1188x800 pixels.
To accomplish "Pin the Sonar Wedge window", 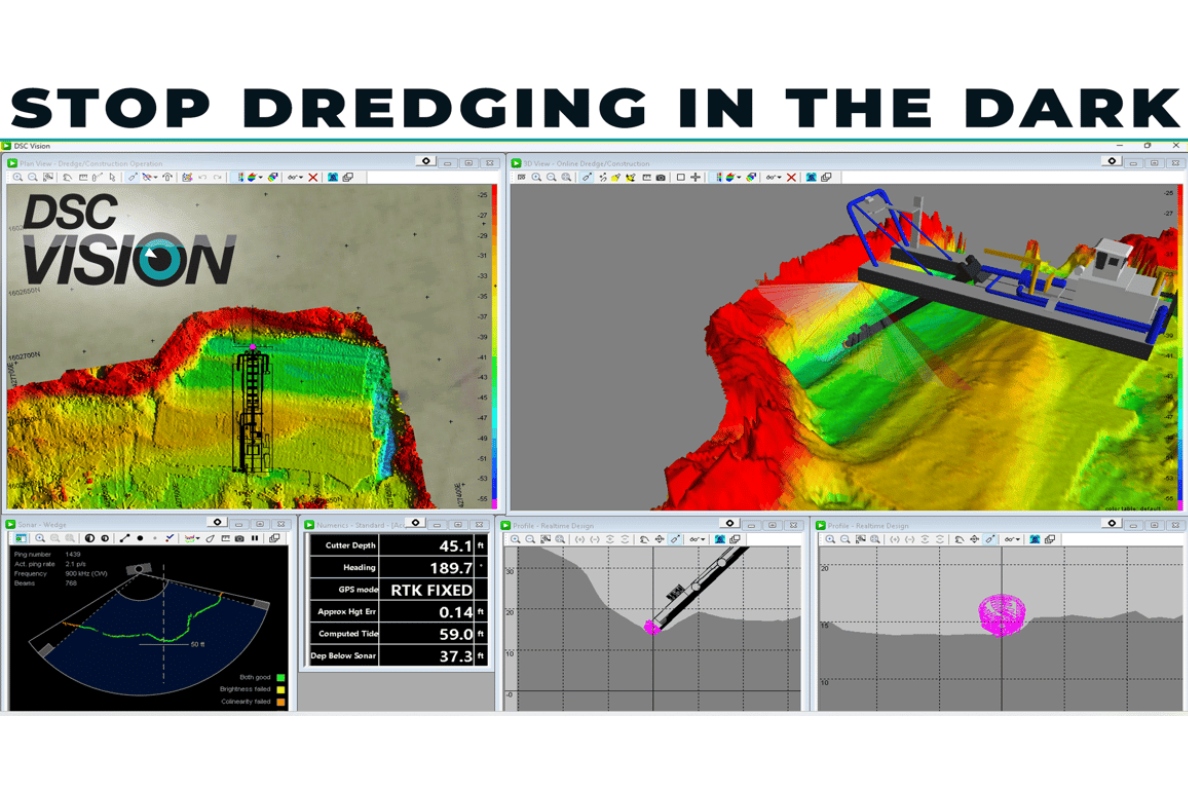I will click(x=217, y=522).
